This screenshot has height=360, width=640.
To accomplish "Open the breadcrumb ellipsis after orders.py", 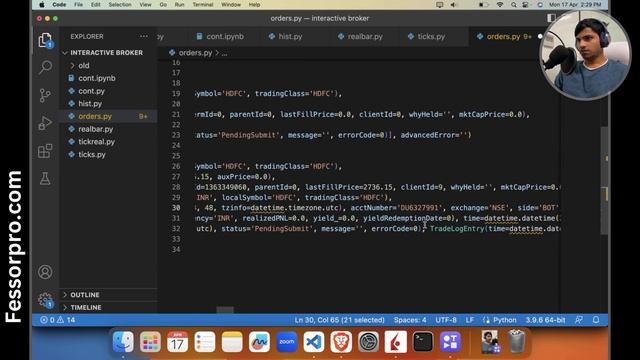I will pyautogui.click(x=224, y=53).
